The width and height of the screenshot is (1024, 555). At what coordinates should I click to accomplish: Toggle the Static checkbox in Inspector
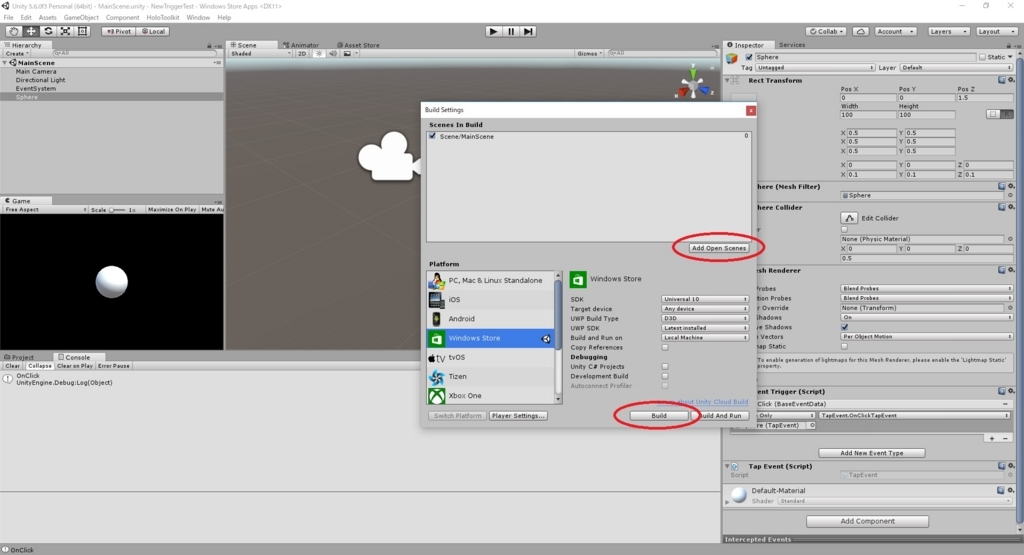[982, 57]
